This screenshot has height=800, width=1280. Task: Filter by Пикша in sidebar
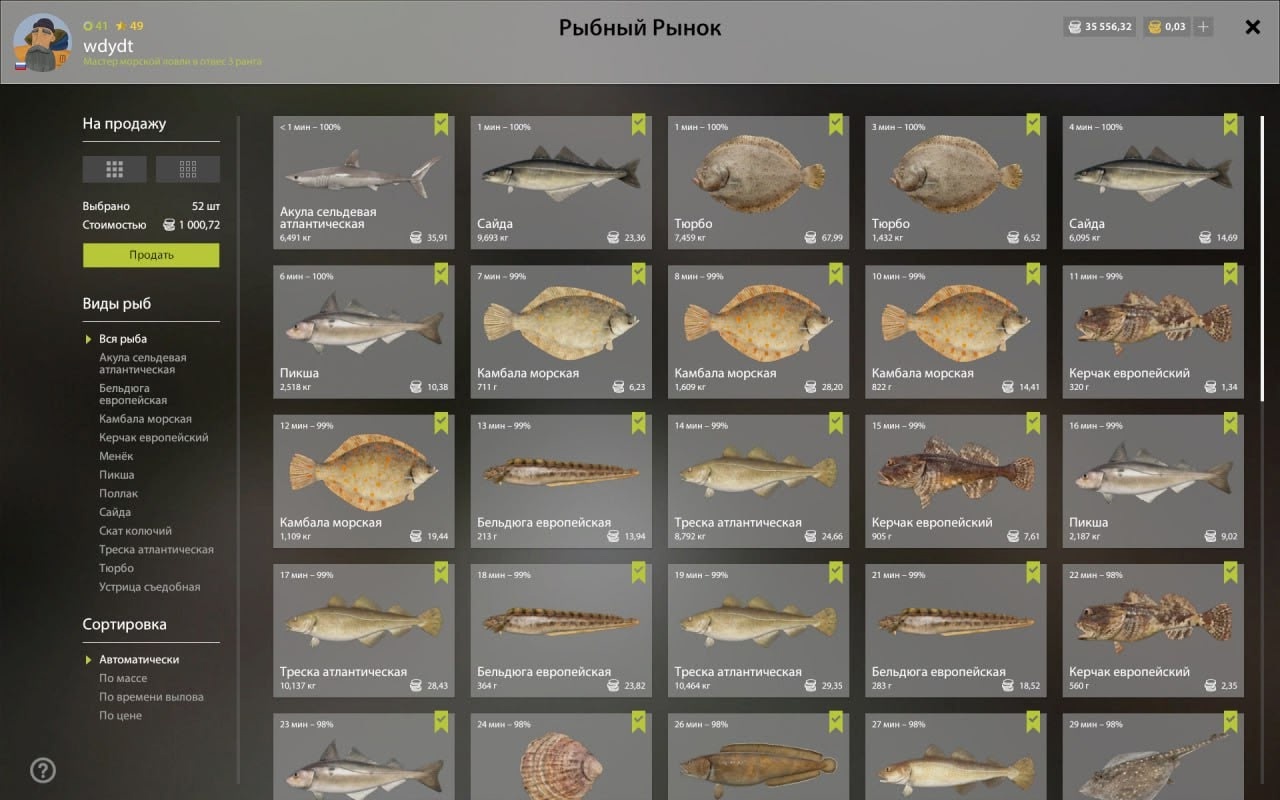(x=116, y=475)
